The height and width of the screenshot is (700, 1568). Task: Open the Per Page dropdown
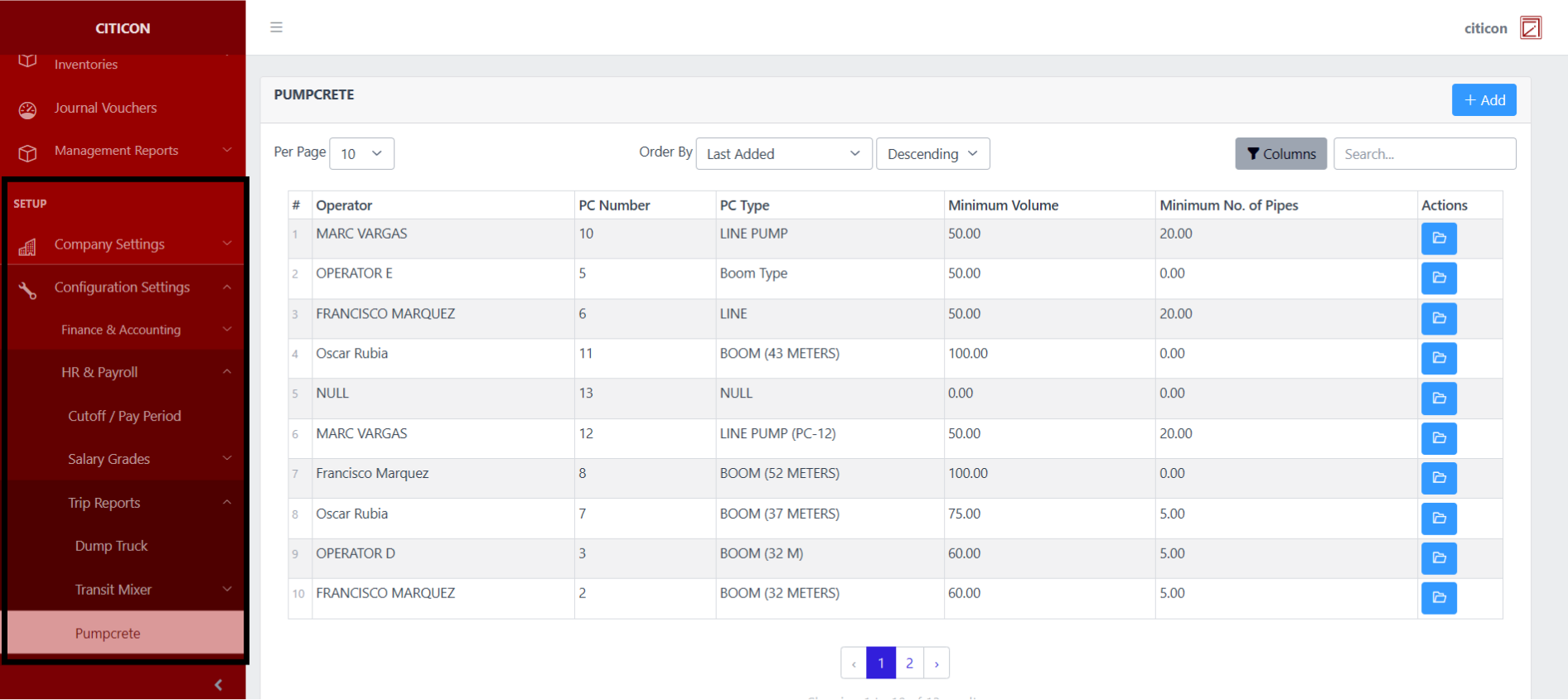361,154
